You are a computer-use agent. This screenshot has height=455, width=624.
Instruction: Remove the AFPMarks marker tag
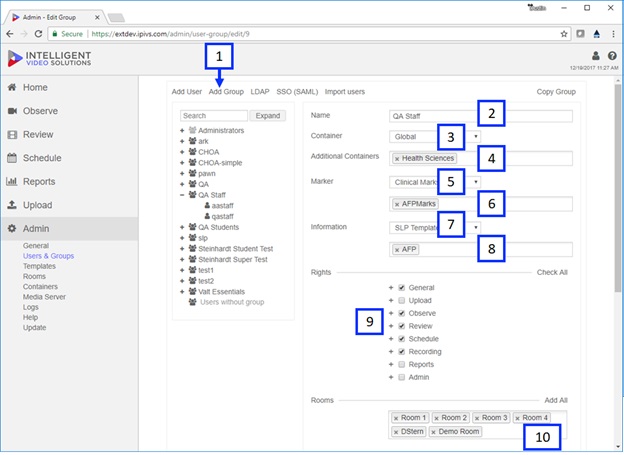point(397,204)
